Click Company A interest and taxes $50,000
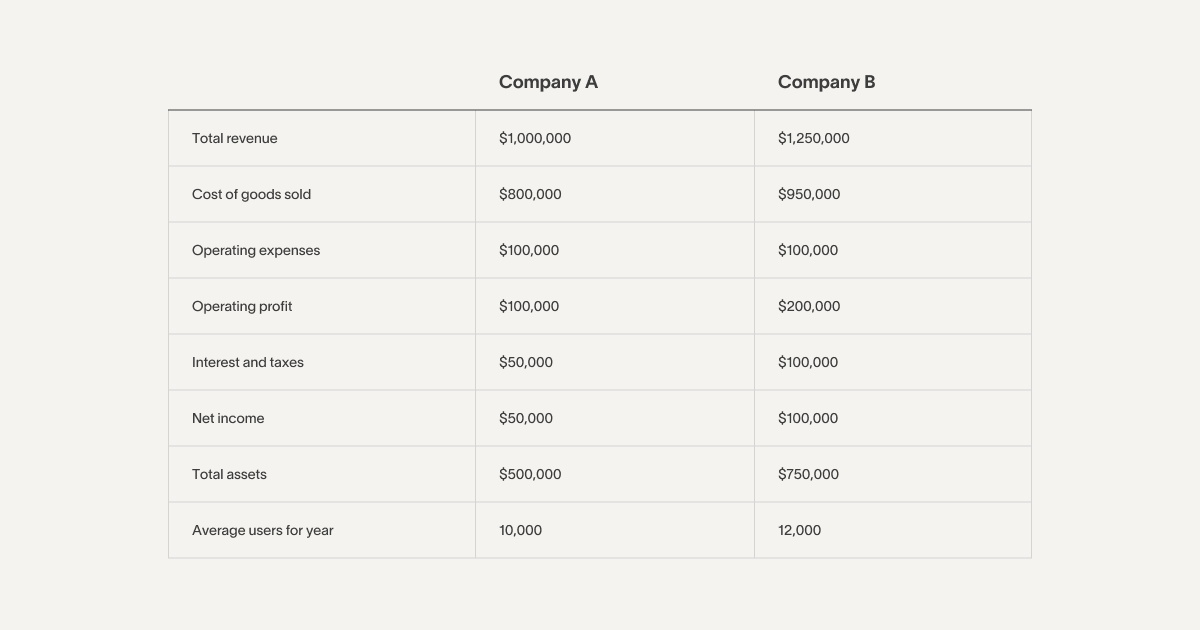This screenshot has height=630, width=1200. click(526, 362)
